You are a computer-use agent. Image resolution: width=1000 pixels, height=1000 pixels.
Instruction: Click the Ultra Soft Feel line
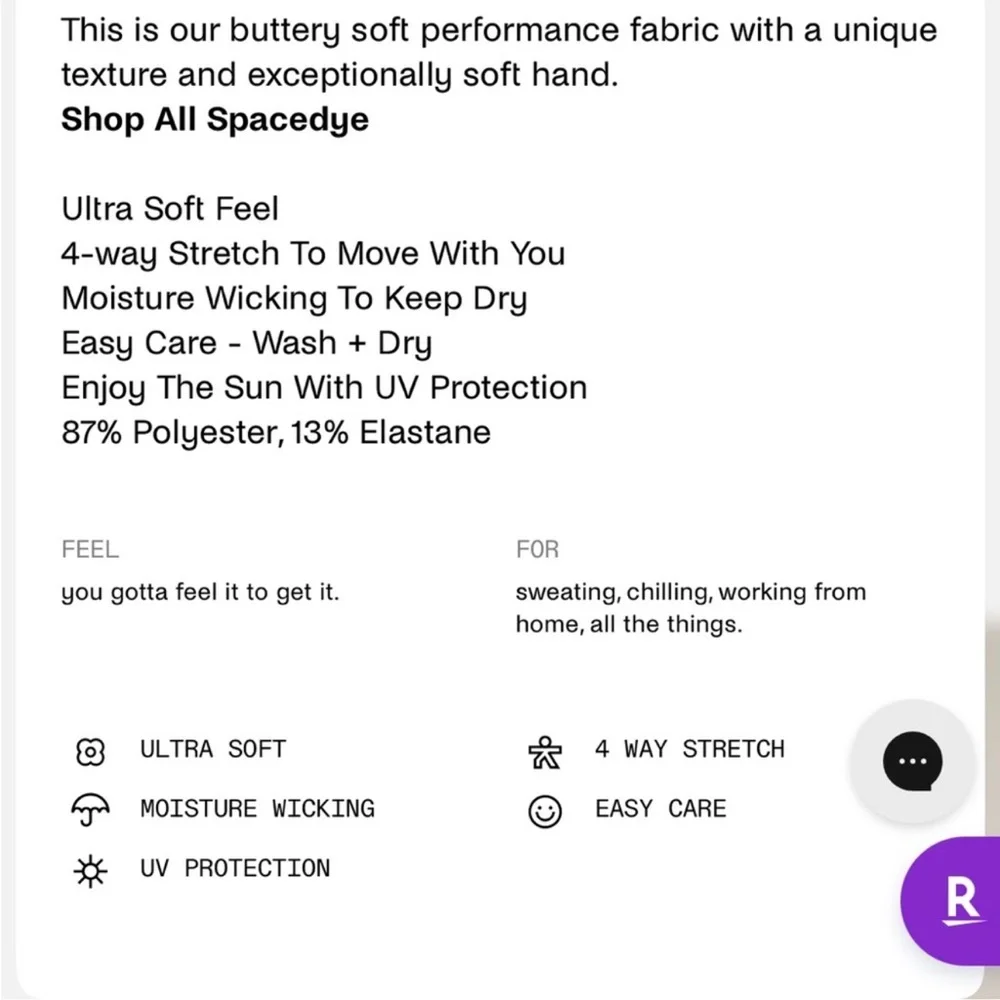pos(170,209)
